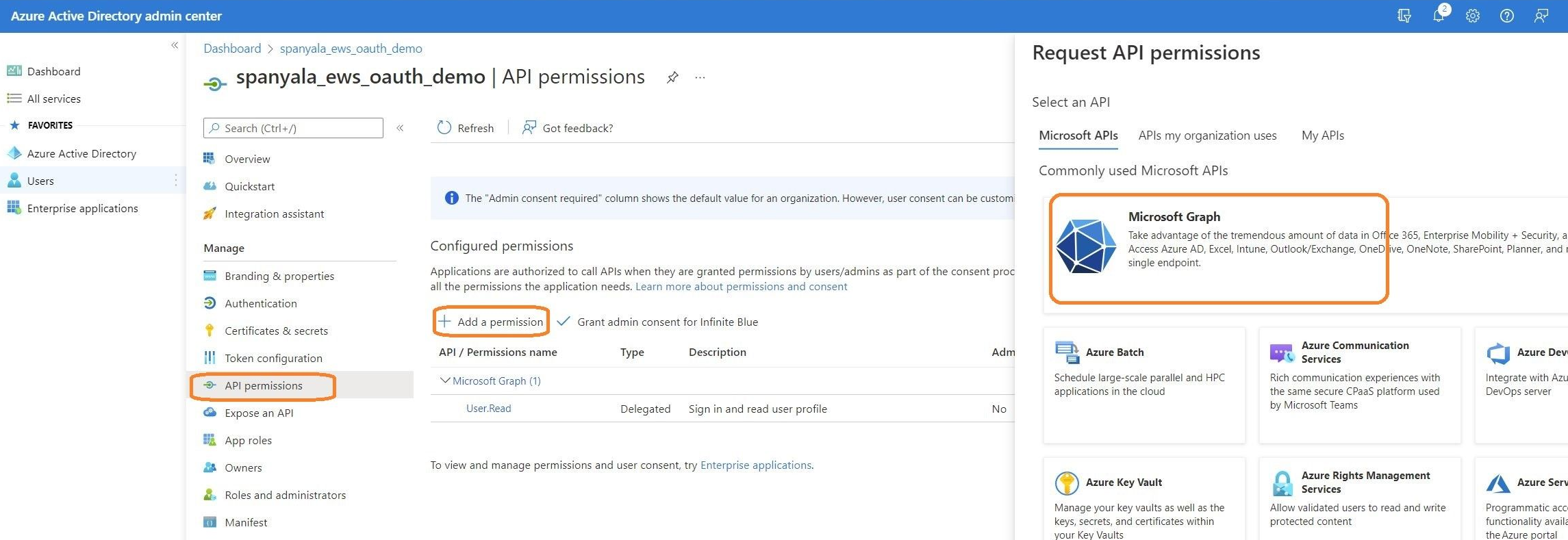This screenshot has height=540, width=1568.
Task: Open Enterprise applications link in footer text
Action: tap(755, 465)
